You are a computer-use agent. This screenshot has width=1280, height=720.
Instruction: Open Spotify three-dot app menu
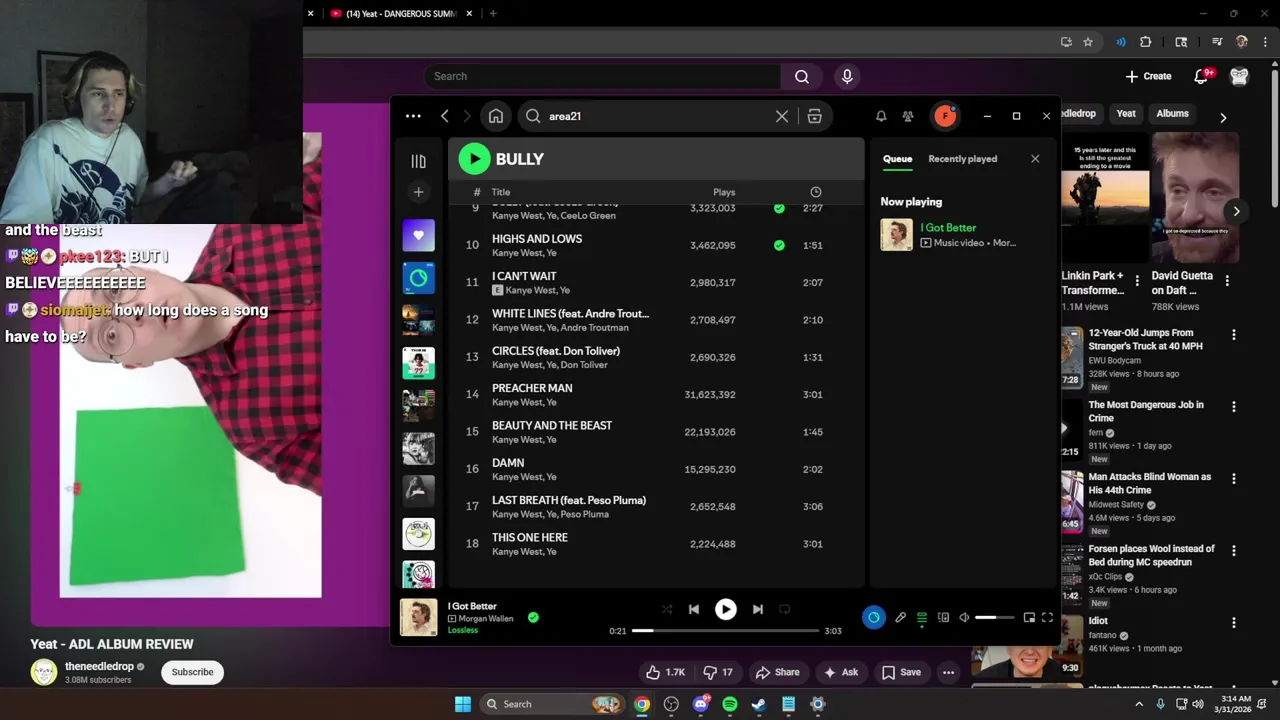tap(413, 116)
